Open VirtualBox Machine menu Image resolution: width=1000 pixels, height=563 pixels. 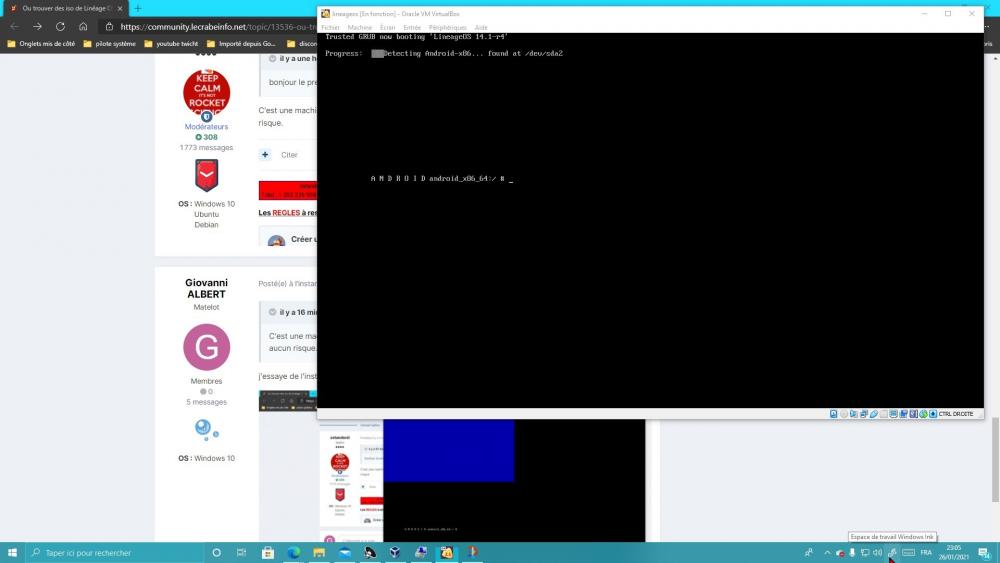pyautogui.click(x=360, y=27)
